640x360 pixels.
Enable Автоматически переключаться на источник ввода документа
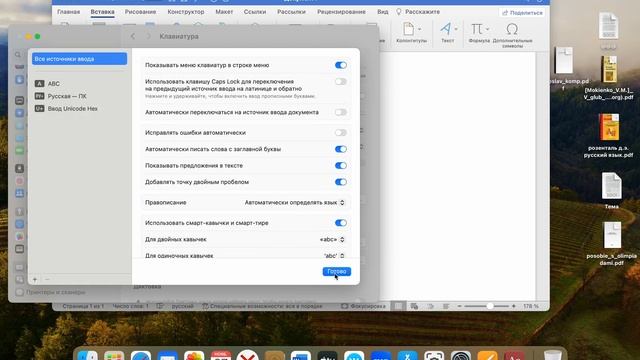pos(340,112)
